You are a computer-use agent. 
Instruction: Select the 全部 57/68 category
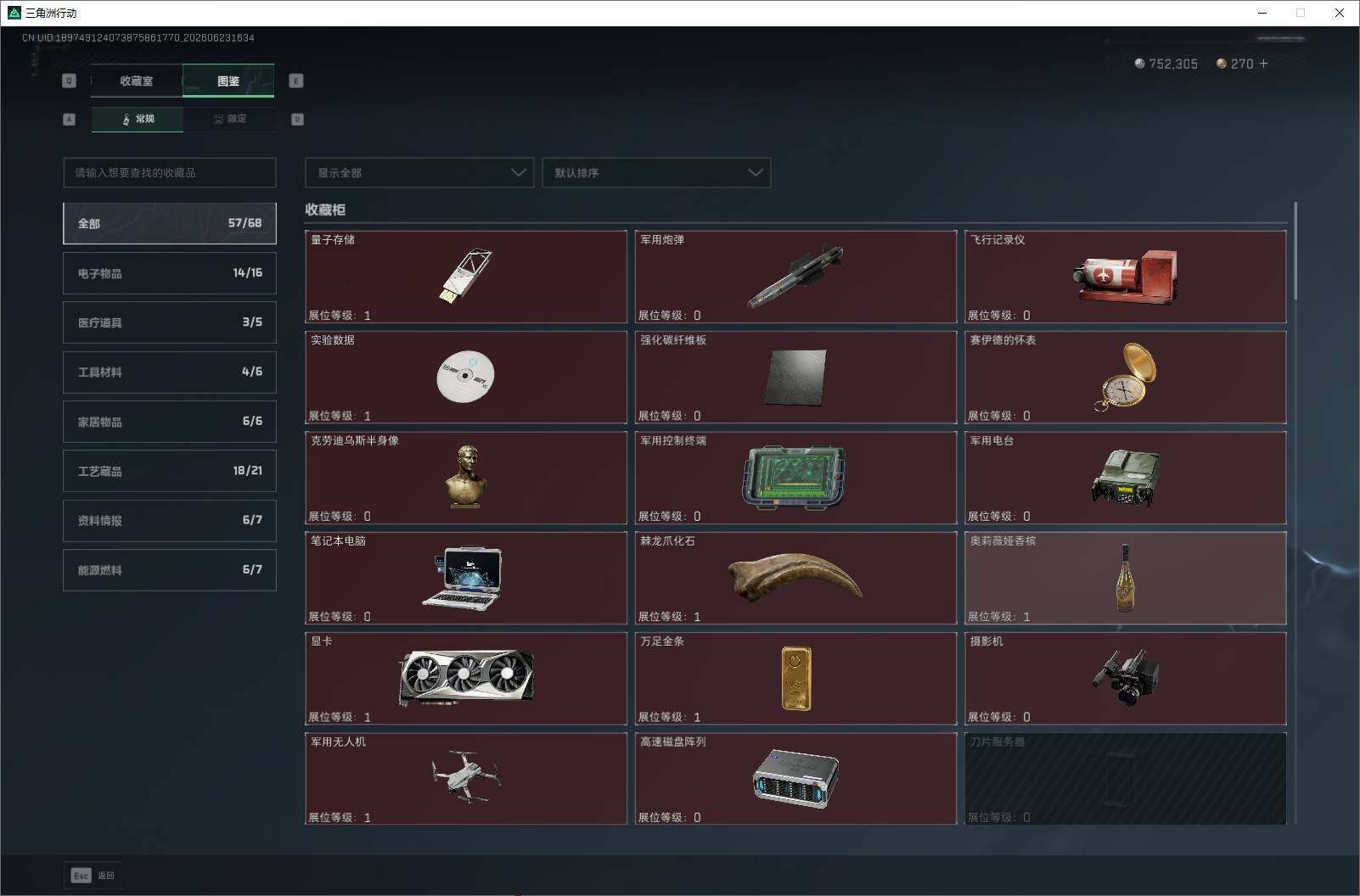(x=170, y=223)
